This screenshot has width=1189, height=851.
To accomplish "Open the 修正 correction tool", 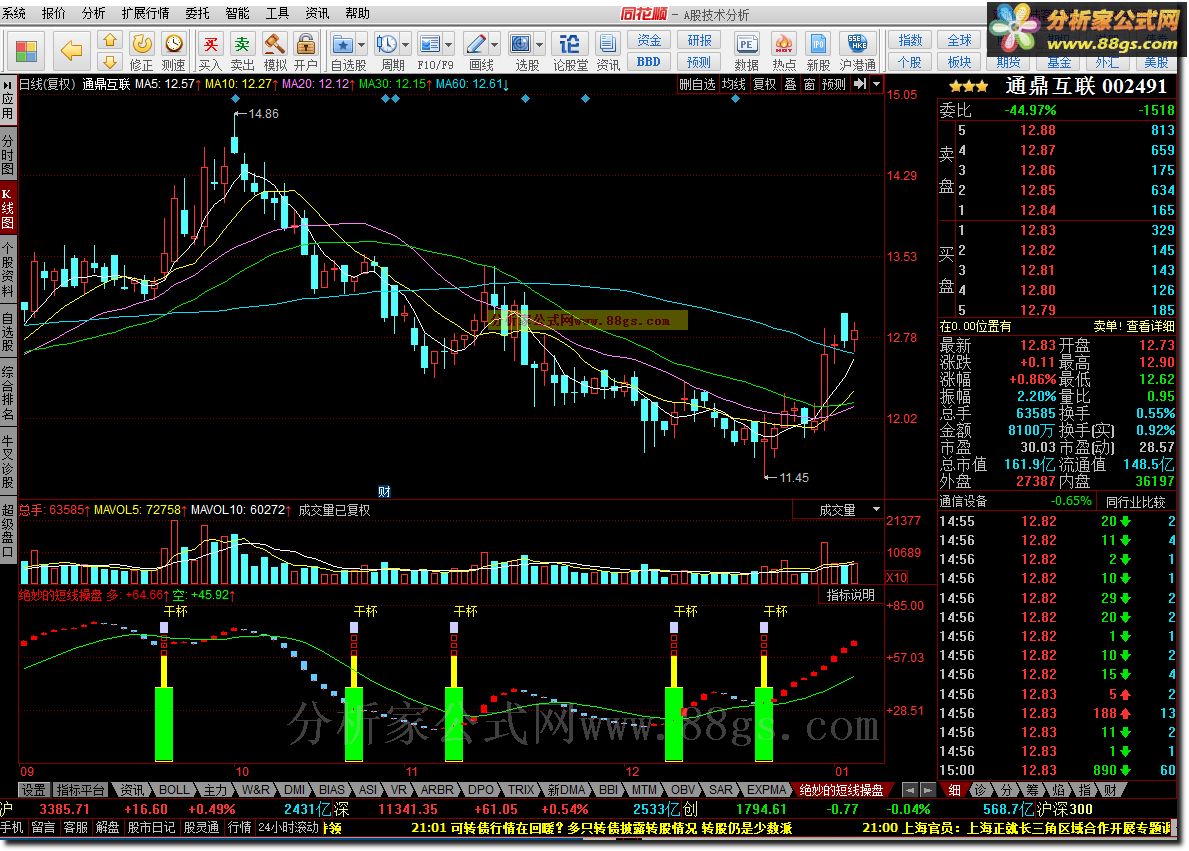I will [x=142, y=52].
